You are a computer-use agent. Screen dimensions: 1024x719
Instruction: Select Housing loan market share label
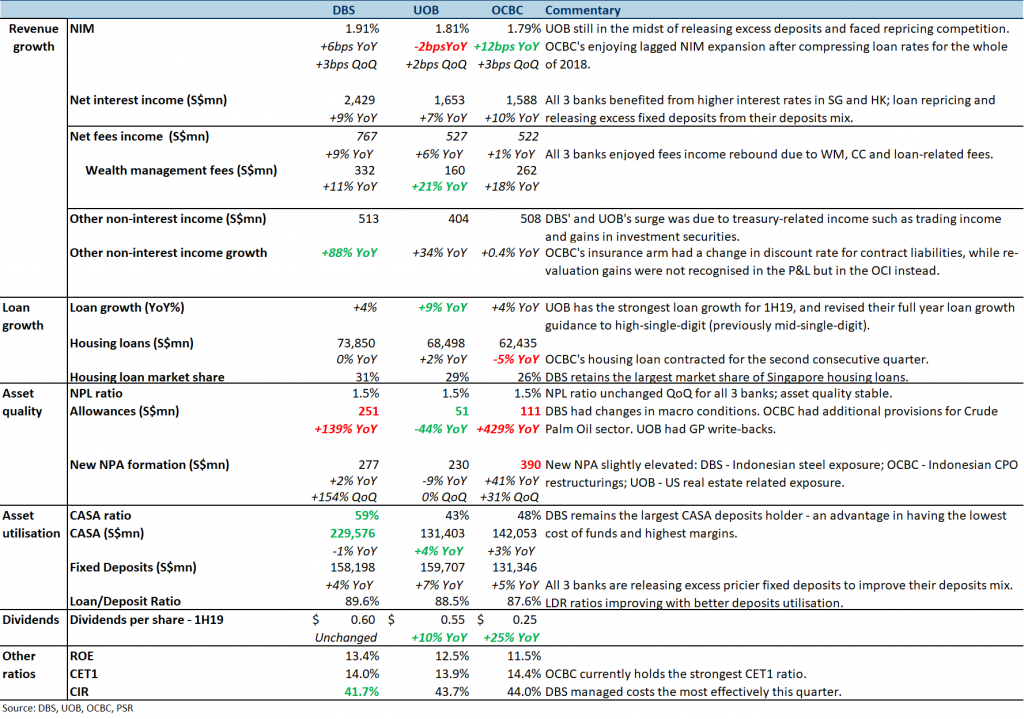click(147, 377)
